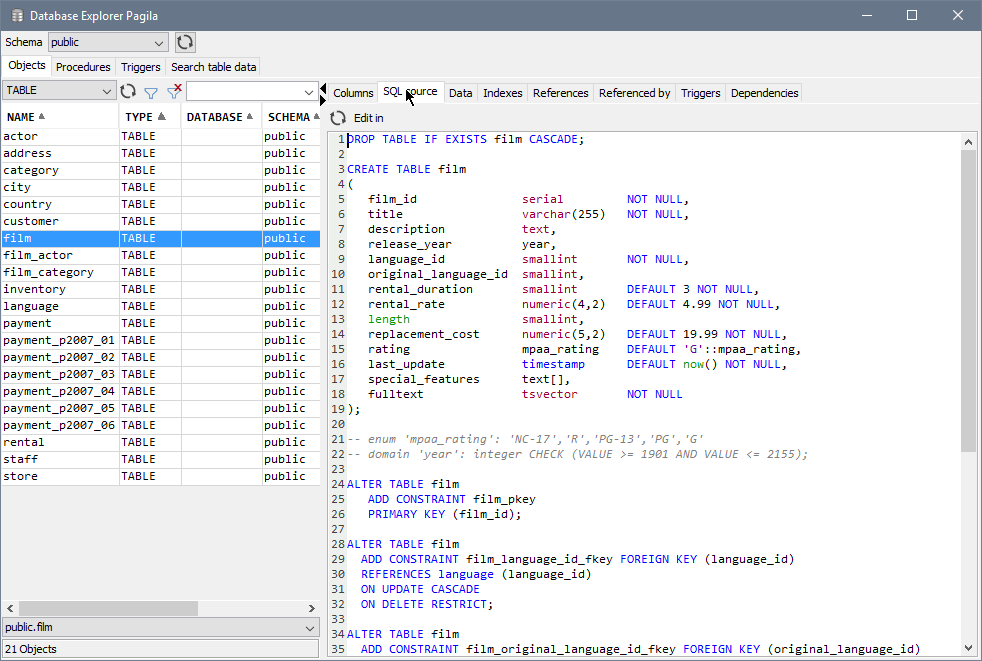The height and width of the screenshot is (661, 982).
Task: Select the address table row
Action: coord(161,153)
